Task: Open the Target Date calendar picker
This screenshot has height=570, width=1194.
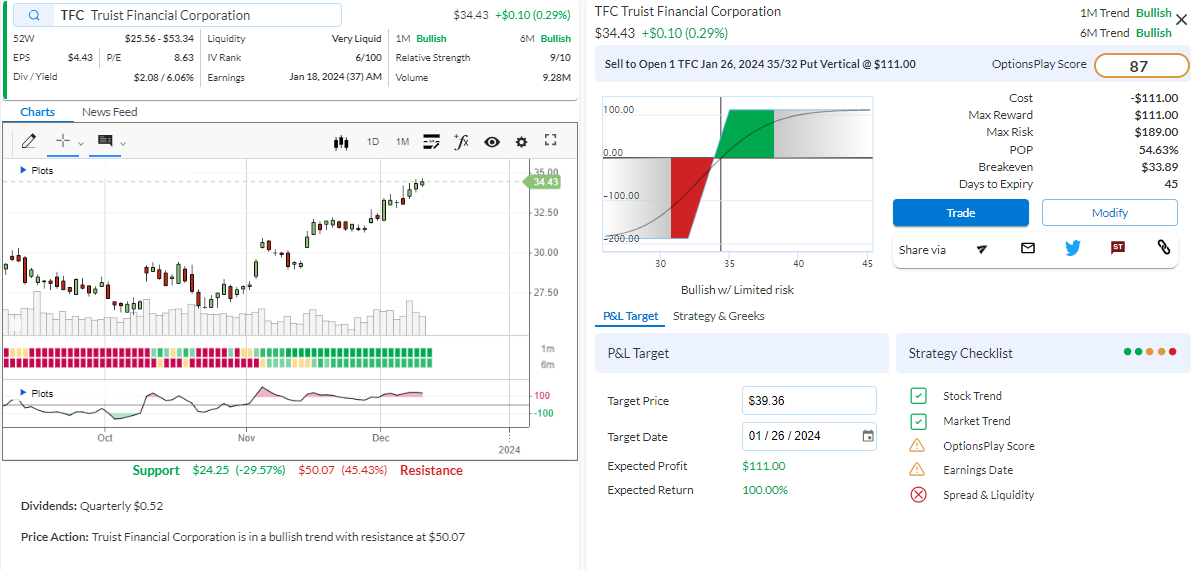Action: point(867,436)
